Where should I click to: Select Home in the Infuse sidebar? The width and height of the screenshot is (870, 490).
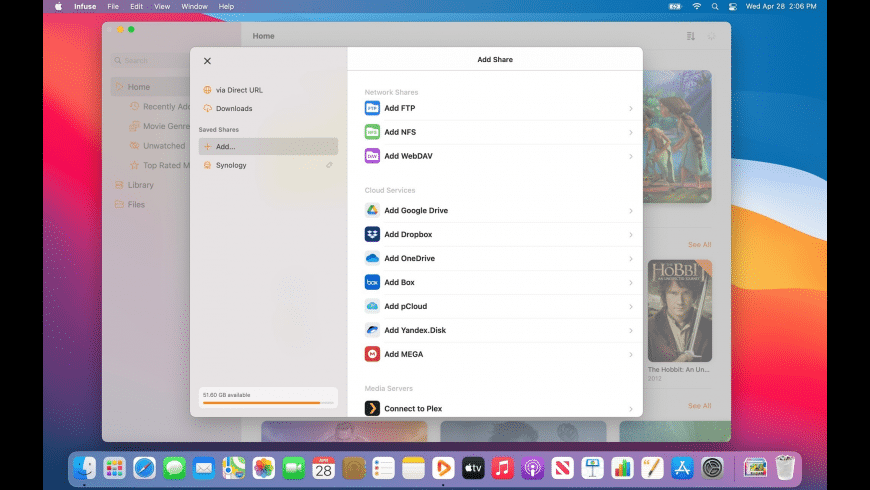pyautogui.click(x=150, y=87)
